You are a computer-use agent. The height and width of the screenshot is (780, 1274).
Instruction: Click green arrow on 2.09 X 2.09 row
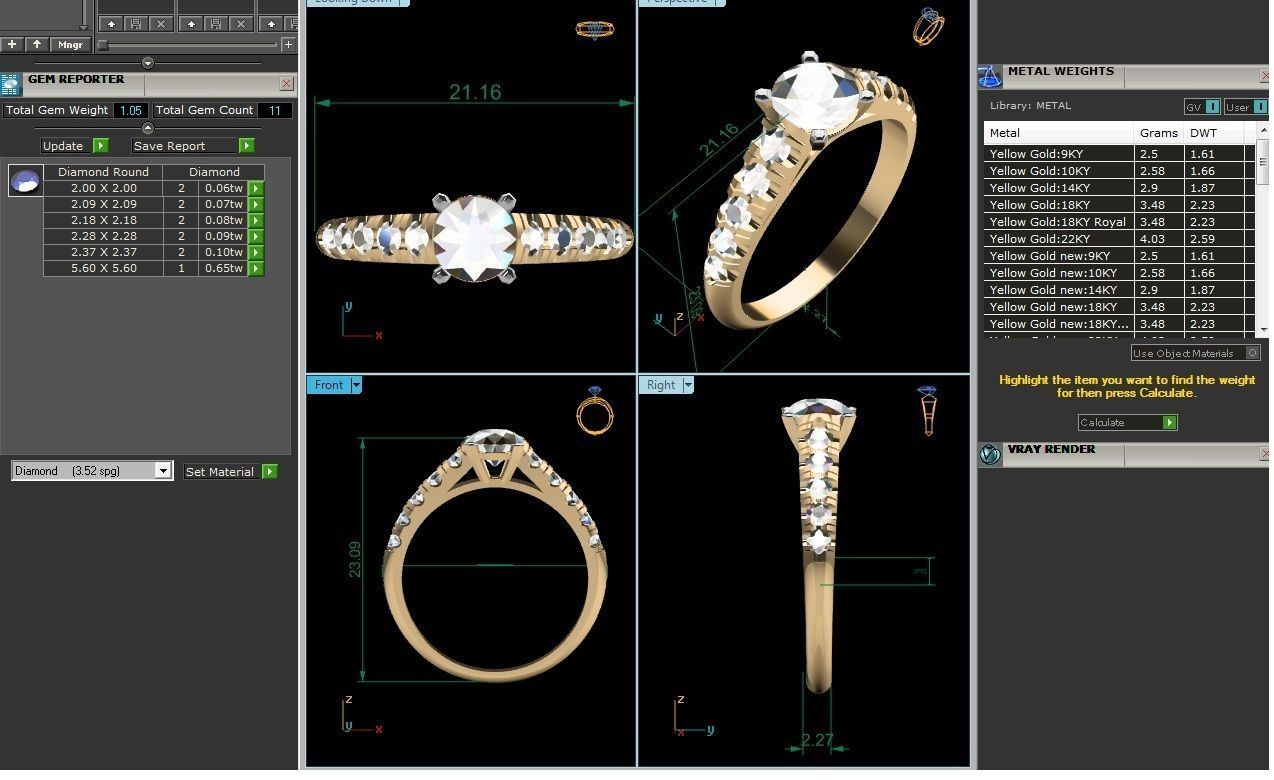(x=256, y=204)
